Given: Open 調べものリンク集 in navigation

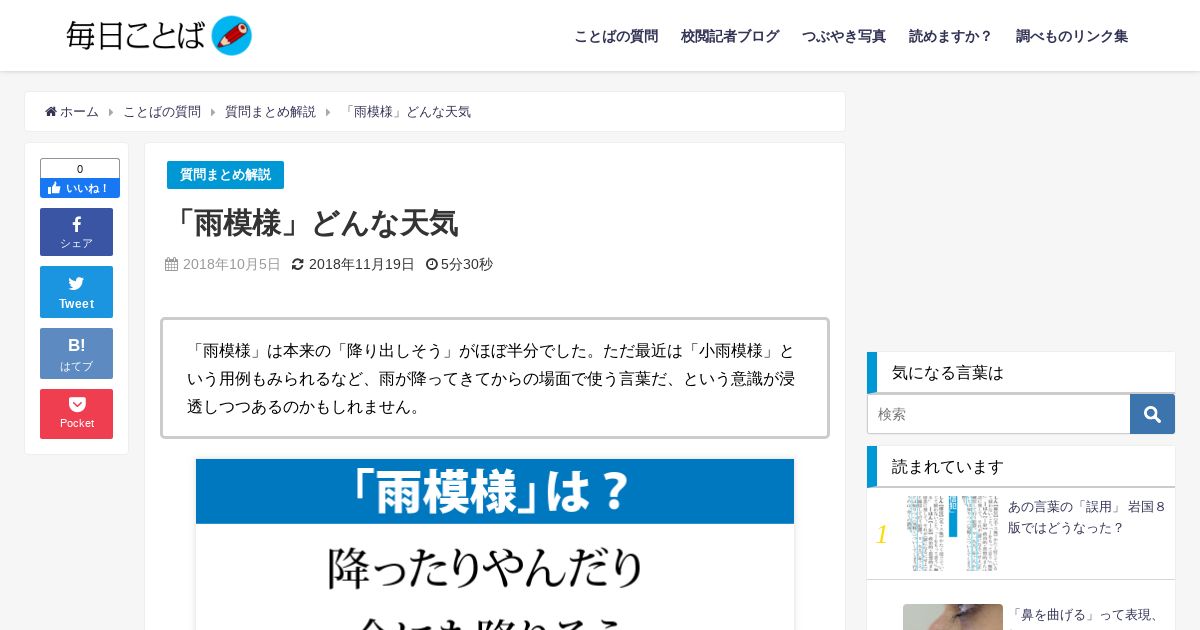Looking at the screenshot, I should click(x=1072, y=36).
